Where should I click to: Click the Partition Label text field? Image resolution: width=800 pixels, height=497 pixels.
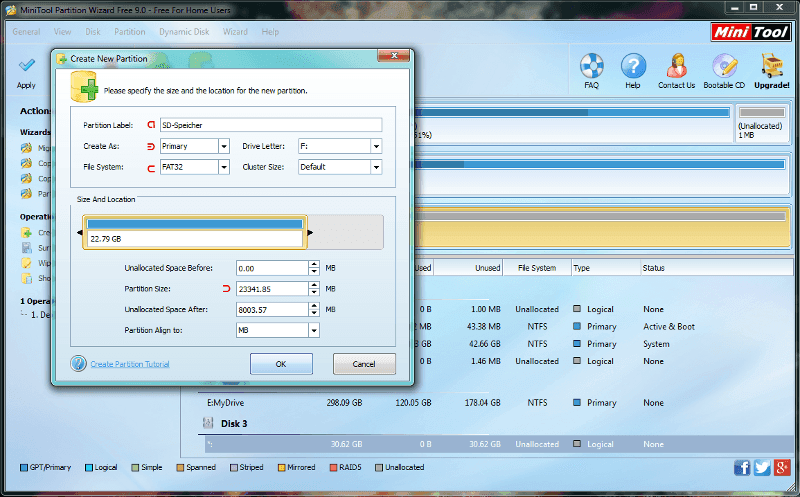click(x=271, y=125)
